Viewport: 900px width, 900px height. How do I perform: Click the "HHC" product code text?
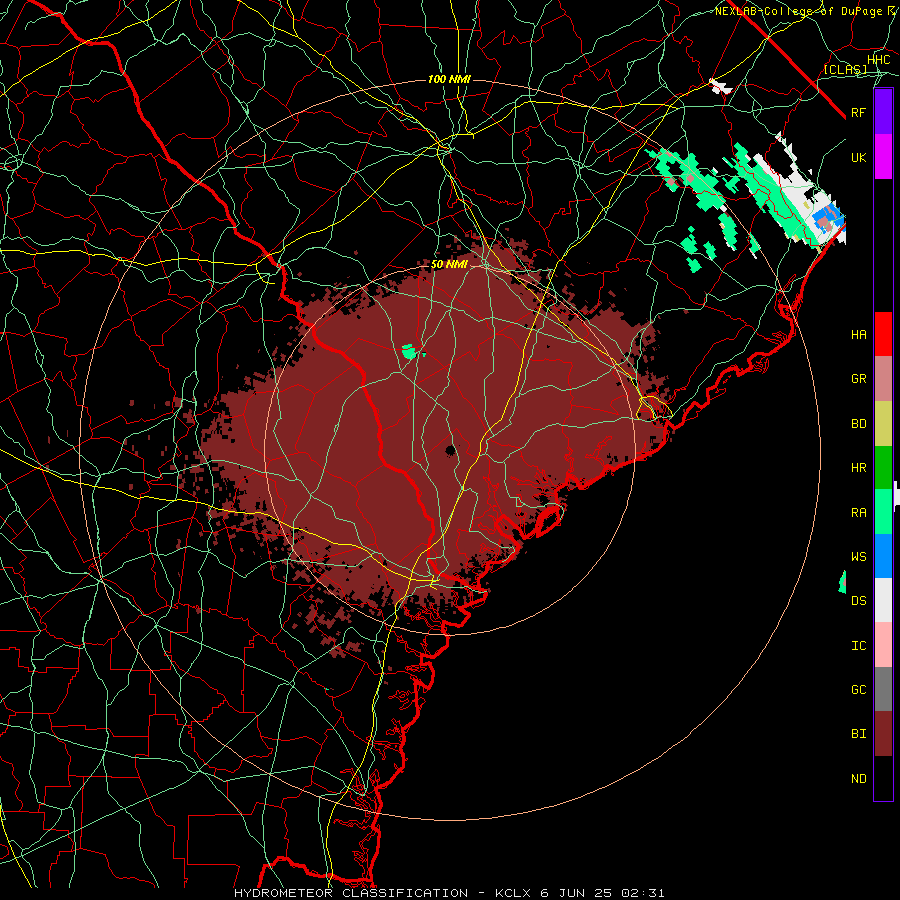pyautogui.click(x=879, y=60)
